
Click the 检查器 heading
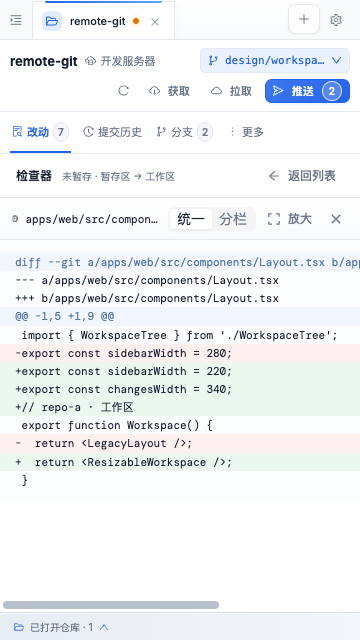click(34, 176)
